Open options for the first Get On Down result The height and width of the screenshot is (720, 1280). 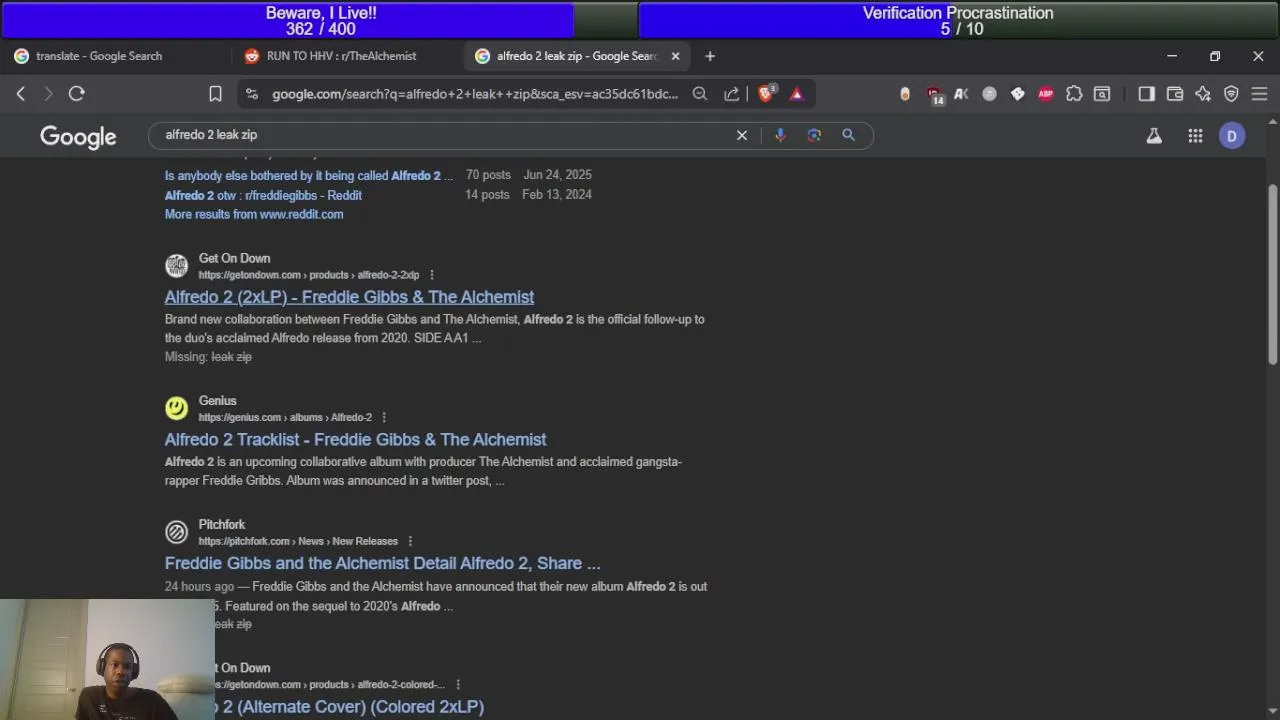(x=432, y=275)
